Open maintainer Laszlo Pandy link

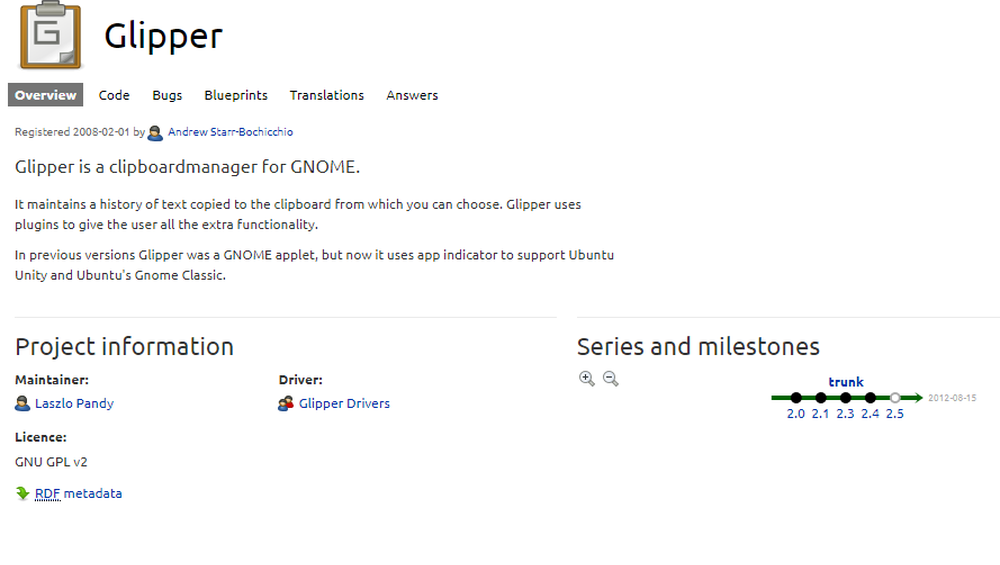coord(74,404)
